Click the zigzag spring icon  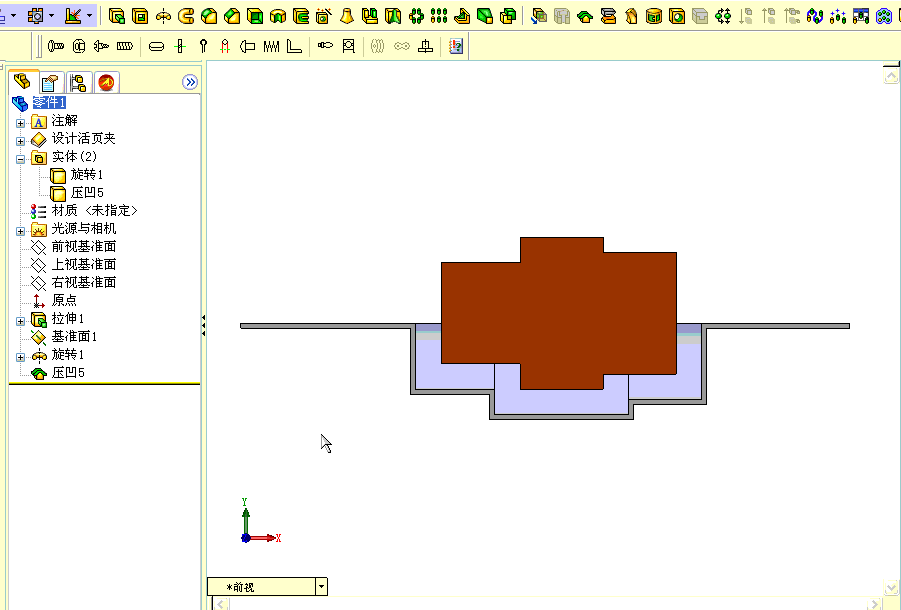(271, 47)
